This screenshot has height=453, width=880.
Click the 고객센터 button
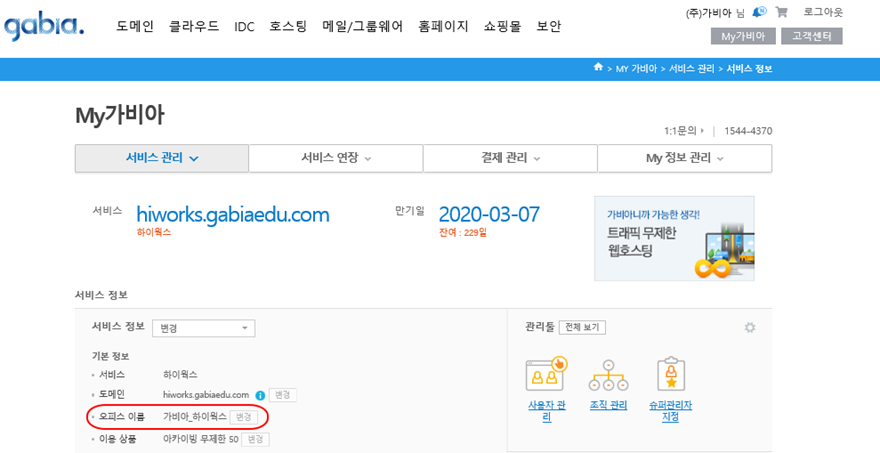(812, 36)
